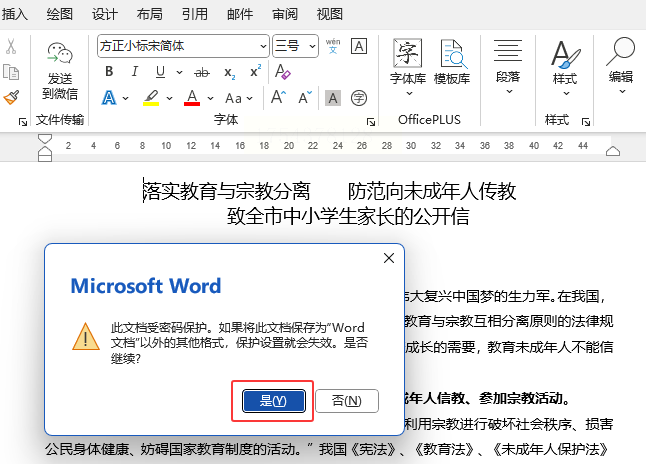Open the 布局 layout tab
The image size is (646, 464).
[150, 14]
